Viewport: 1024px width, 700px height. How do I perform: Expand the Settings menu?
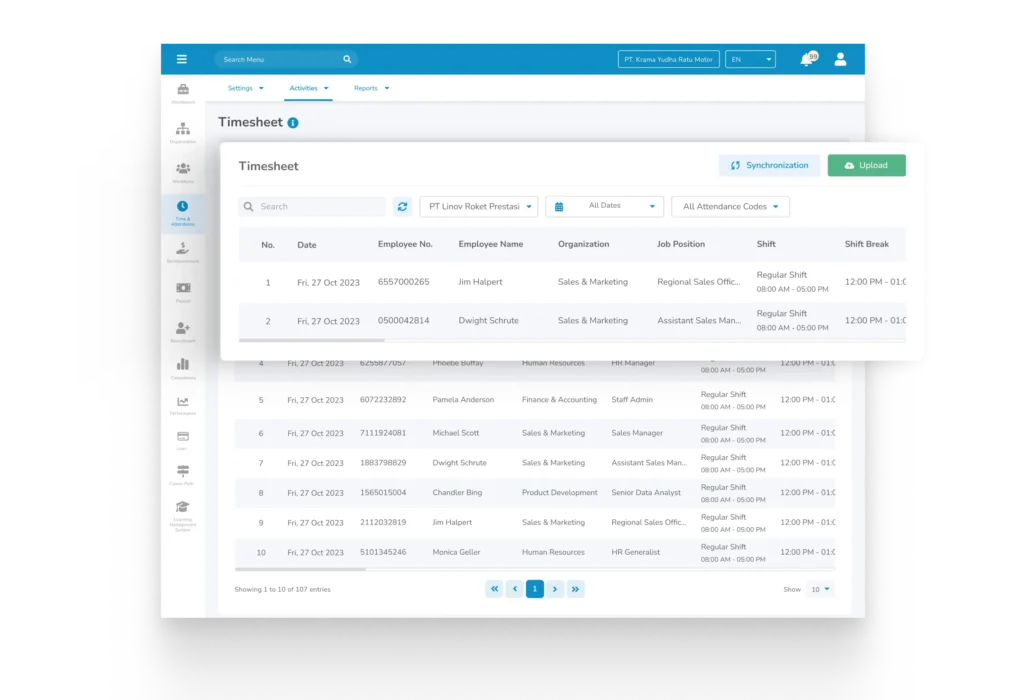246,88
